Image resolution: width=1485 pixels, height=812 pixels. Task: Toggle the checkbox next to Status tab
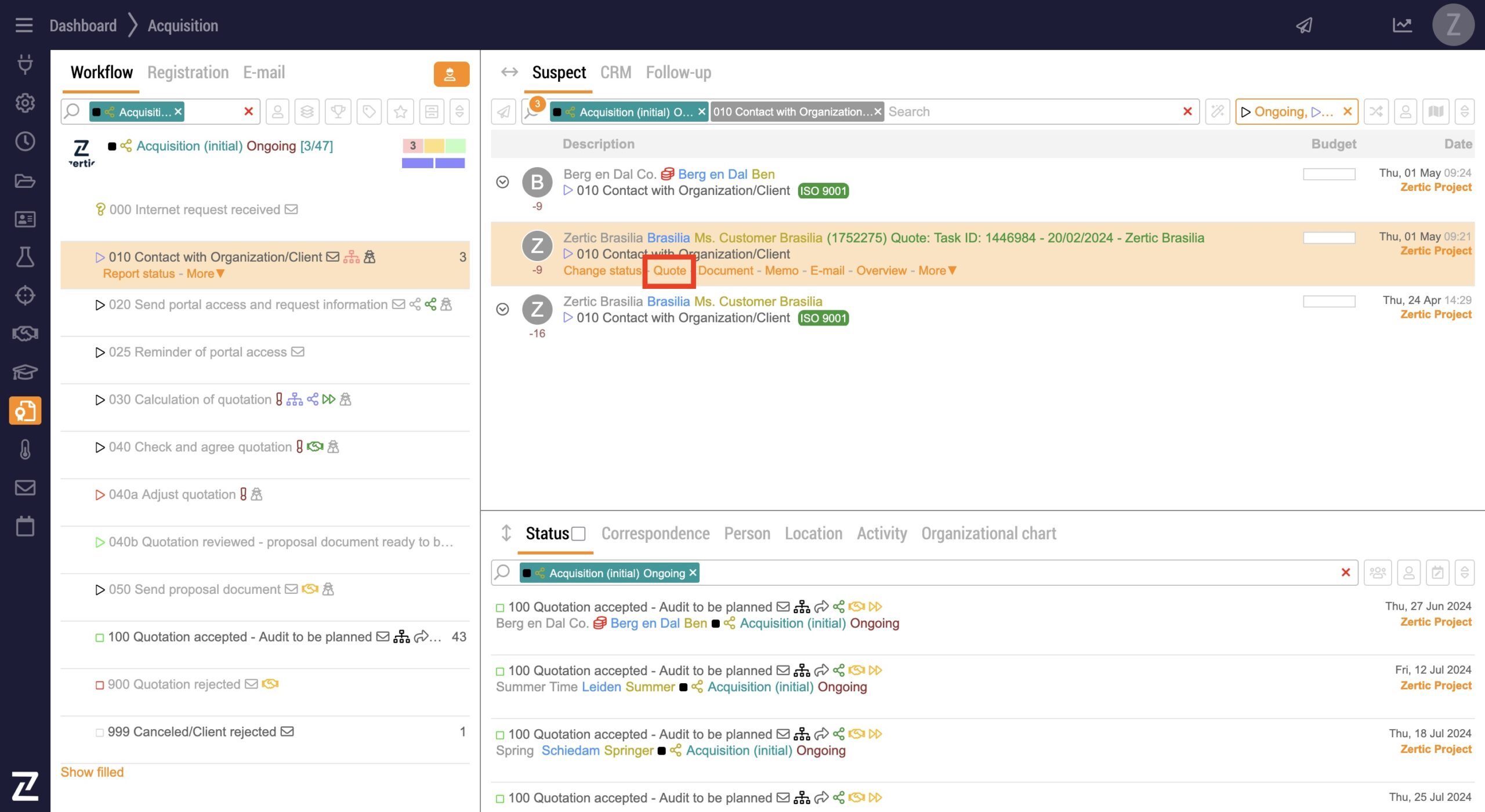[x=578, y=534]
